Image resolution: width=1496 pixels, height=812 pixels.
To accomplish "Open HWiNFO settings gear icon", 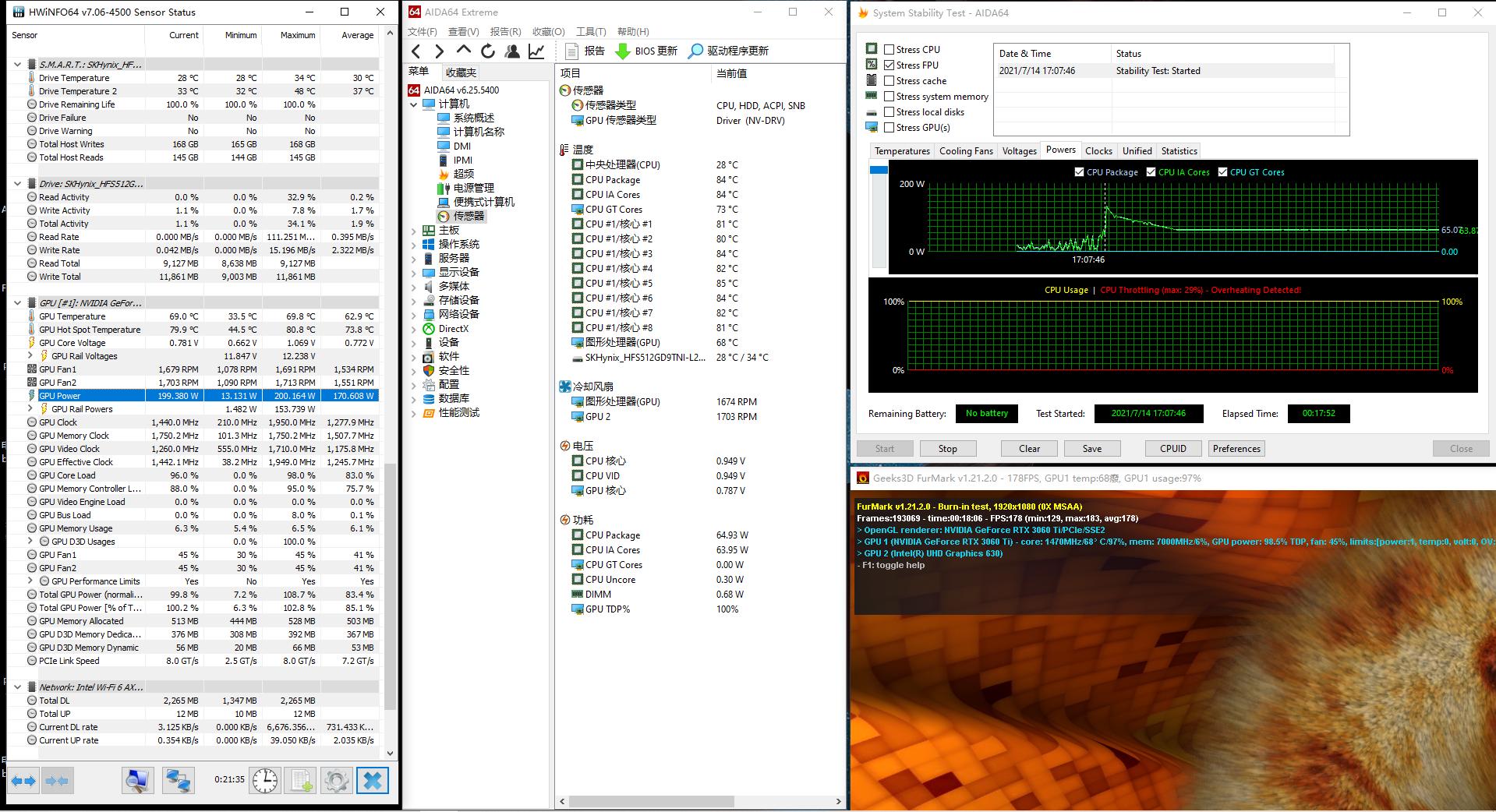I will 337,780.
